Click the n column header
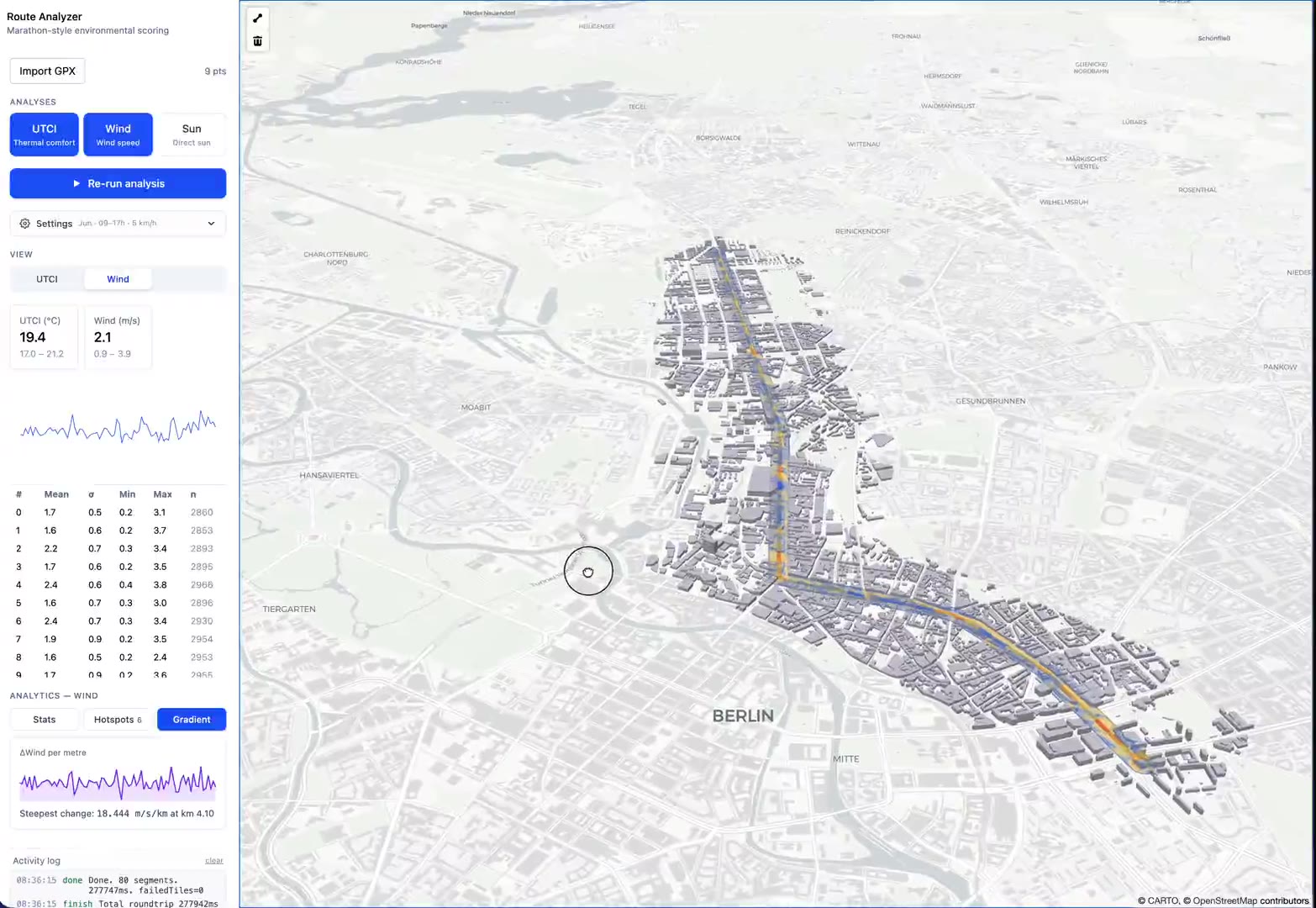The height and width of the screenshot is (908, 1316). [x=193, y=494]
